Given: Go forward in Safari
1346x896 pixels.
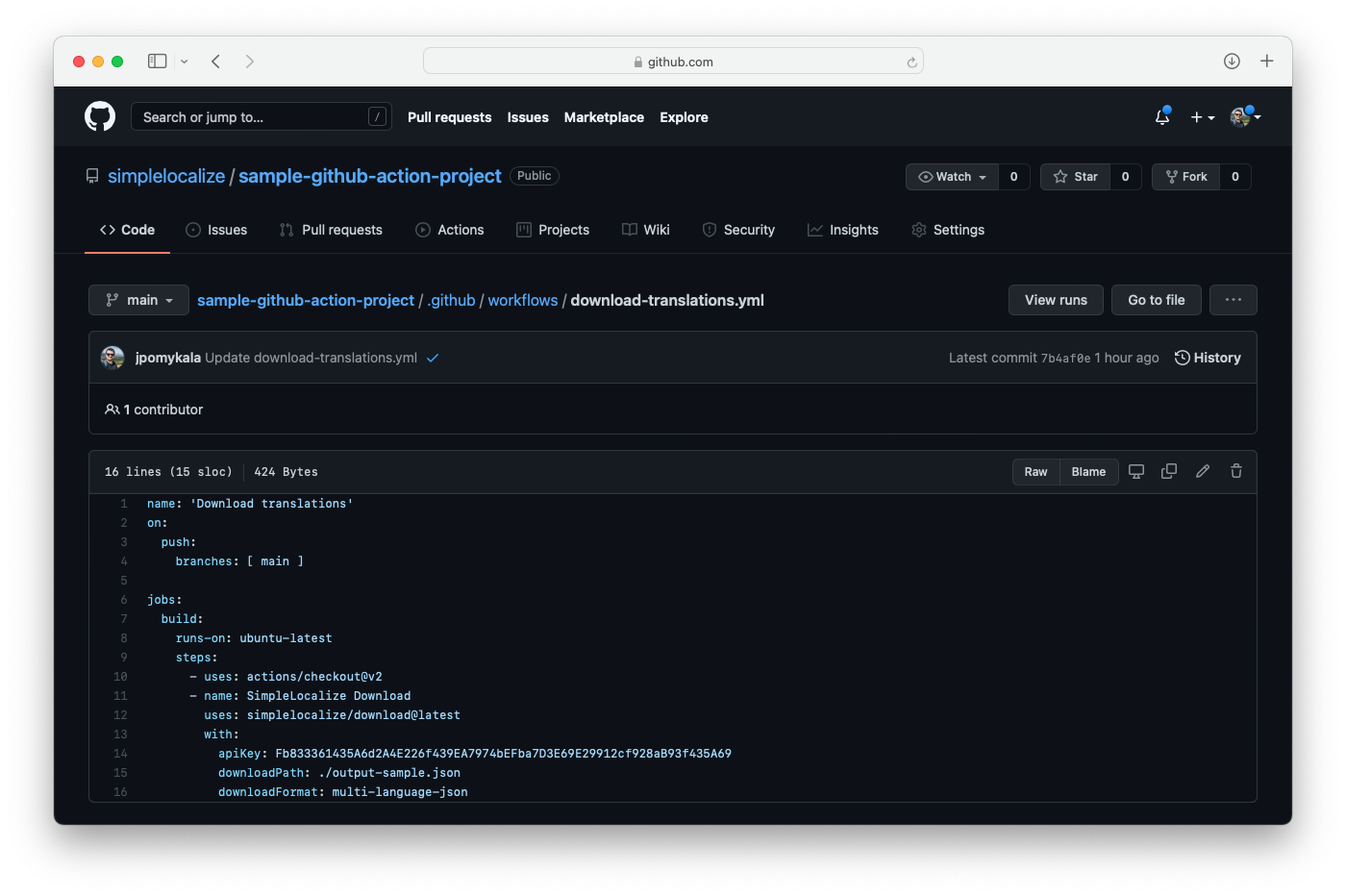Looking at the screenshot, I should [250, 62].
